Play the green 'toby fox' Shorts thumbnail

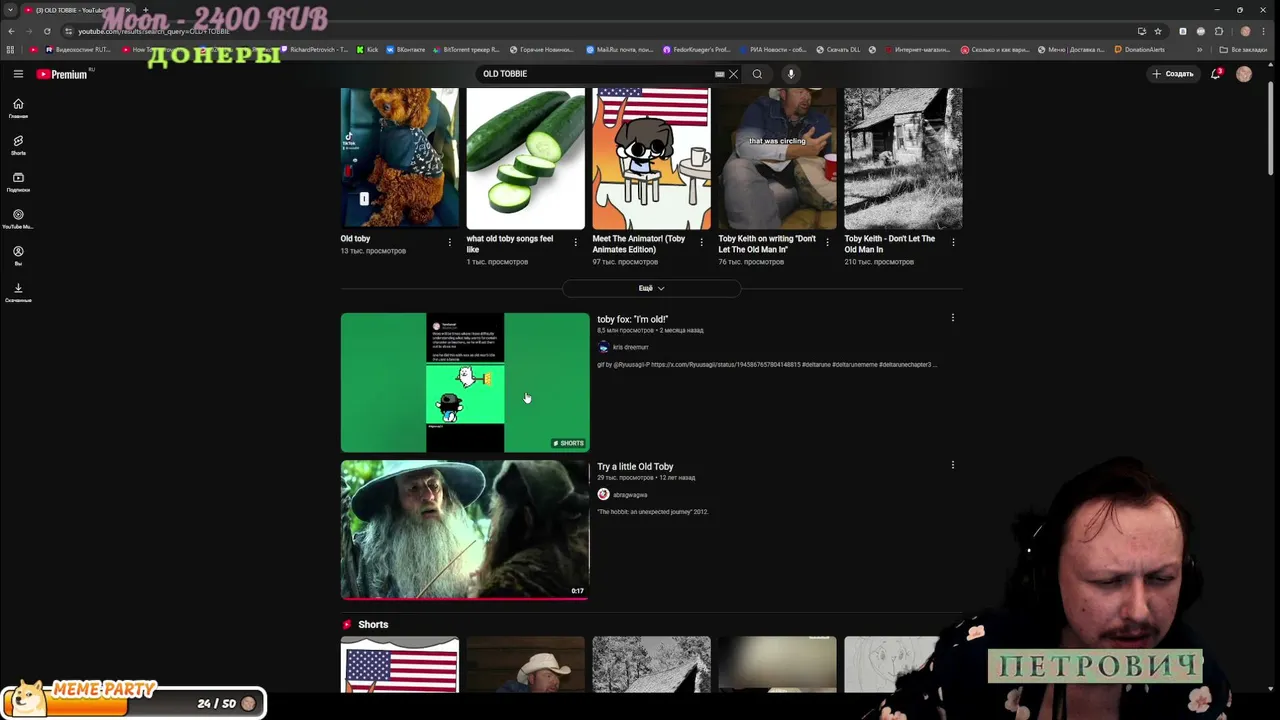(465, 383)
